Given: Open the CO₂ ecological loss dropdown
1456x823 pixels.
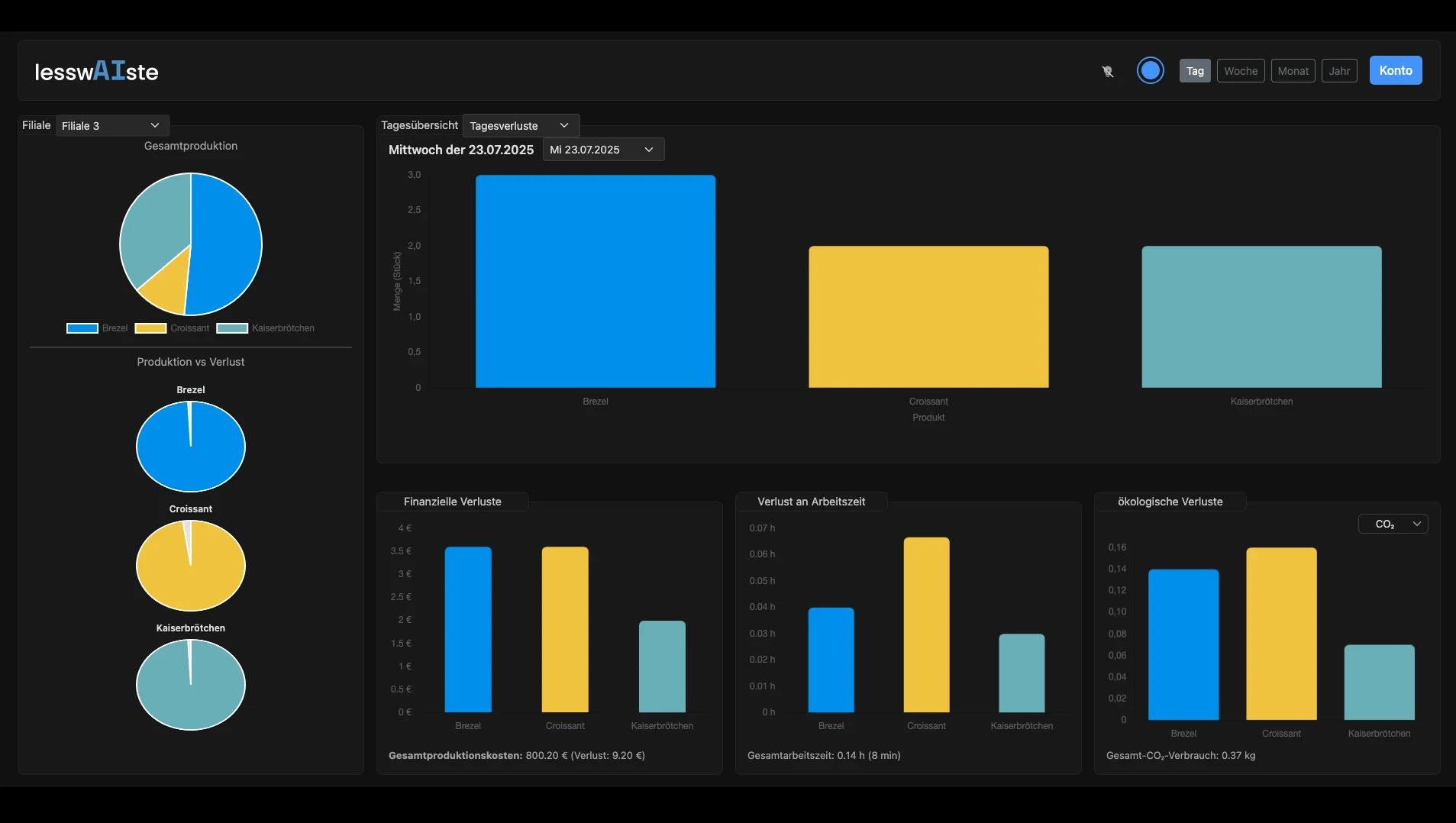Looking at the screenshot, I should [x=1392, y=524].
